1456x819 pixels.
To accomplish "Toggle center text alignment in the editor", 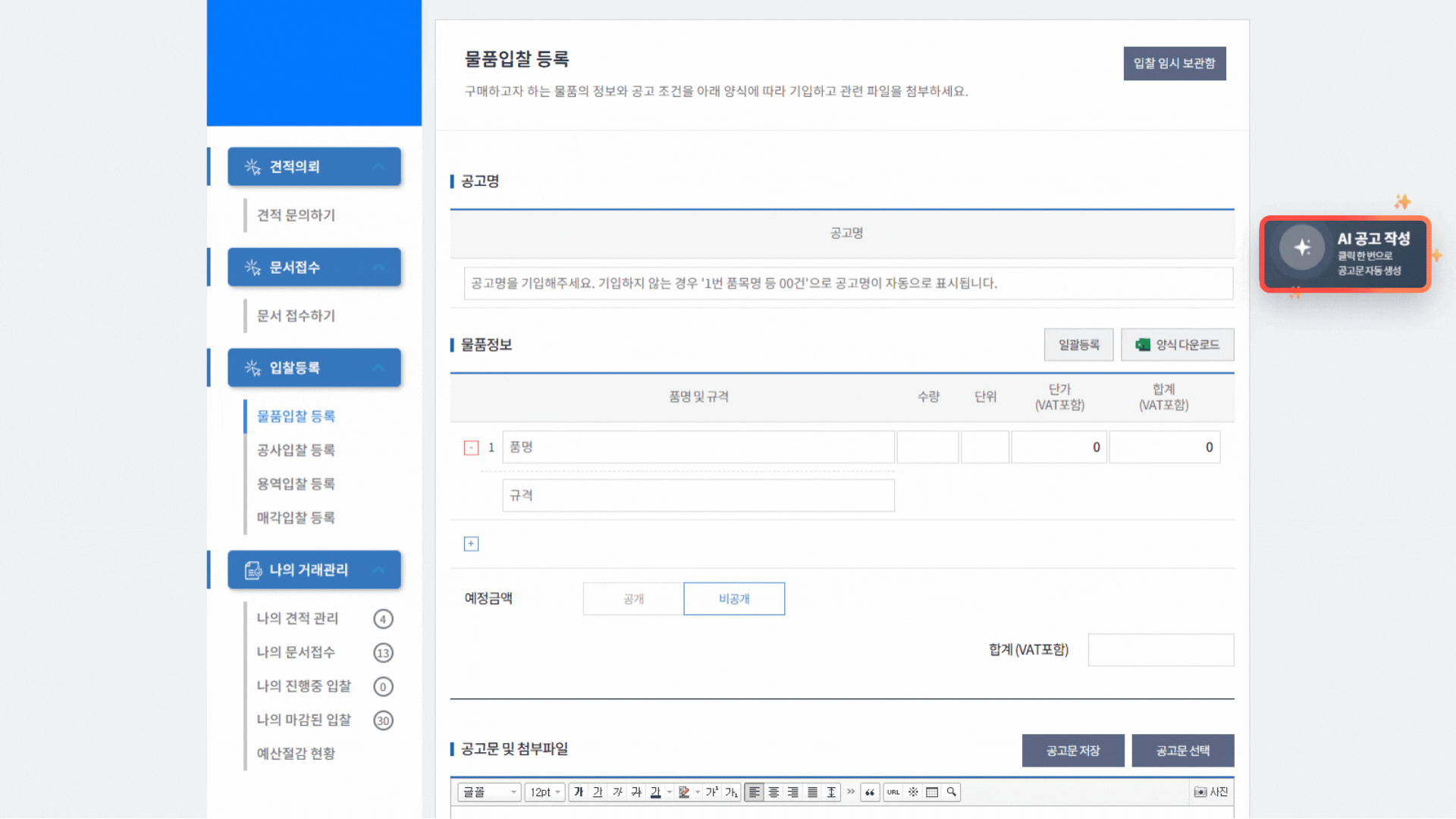I will click(773, 792).
